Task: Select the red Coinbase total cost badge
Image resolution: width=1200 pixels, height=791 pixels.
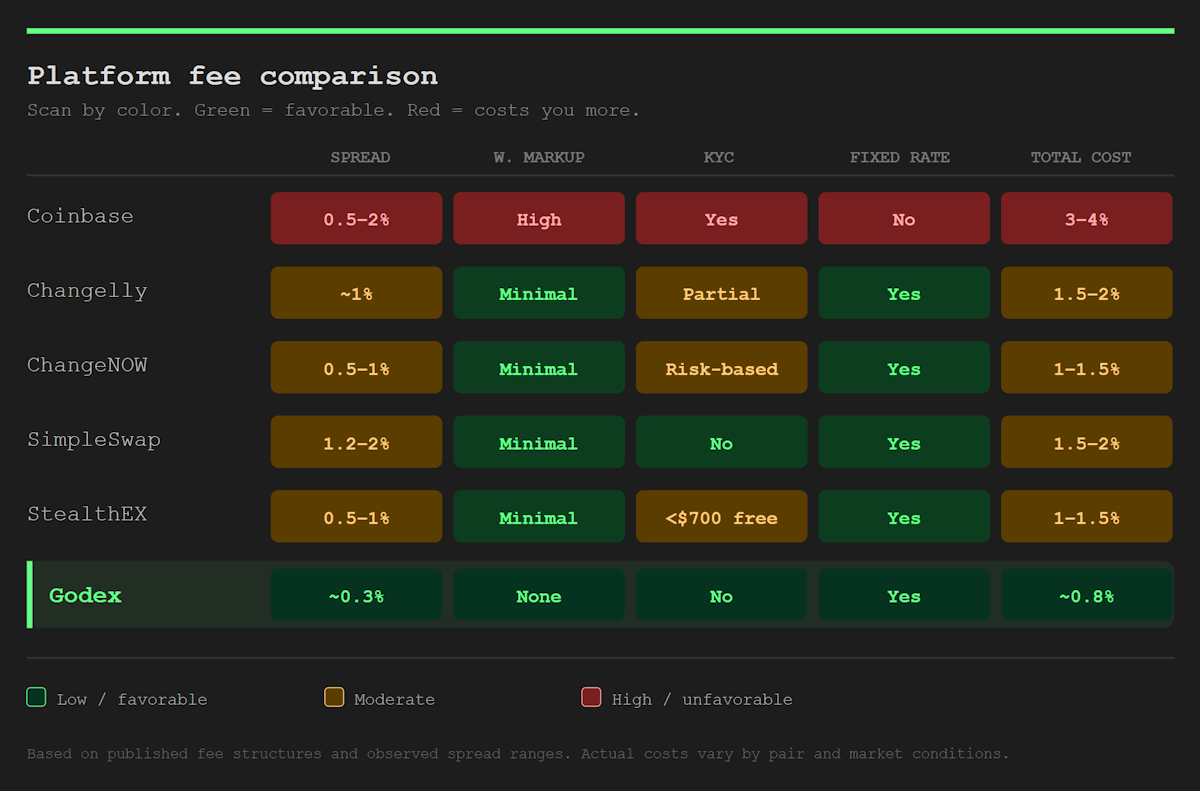Action: point(1086,218)
